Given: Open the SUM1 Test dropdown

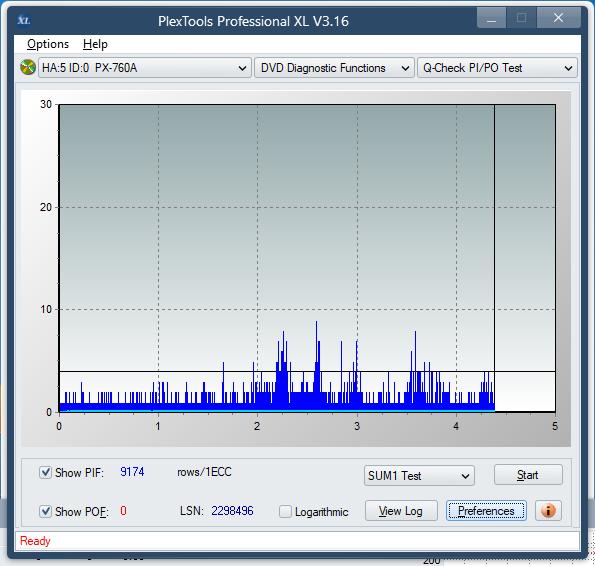Looking at the screenshot, I should (419, 475).
